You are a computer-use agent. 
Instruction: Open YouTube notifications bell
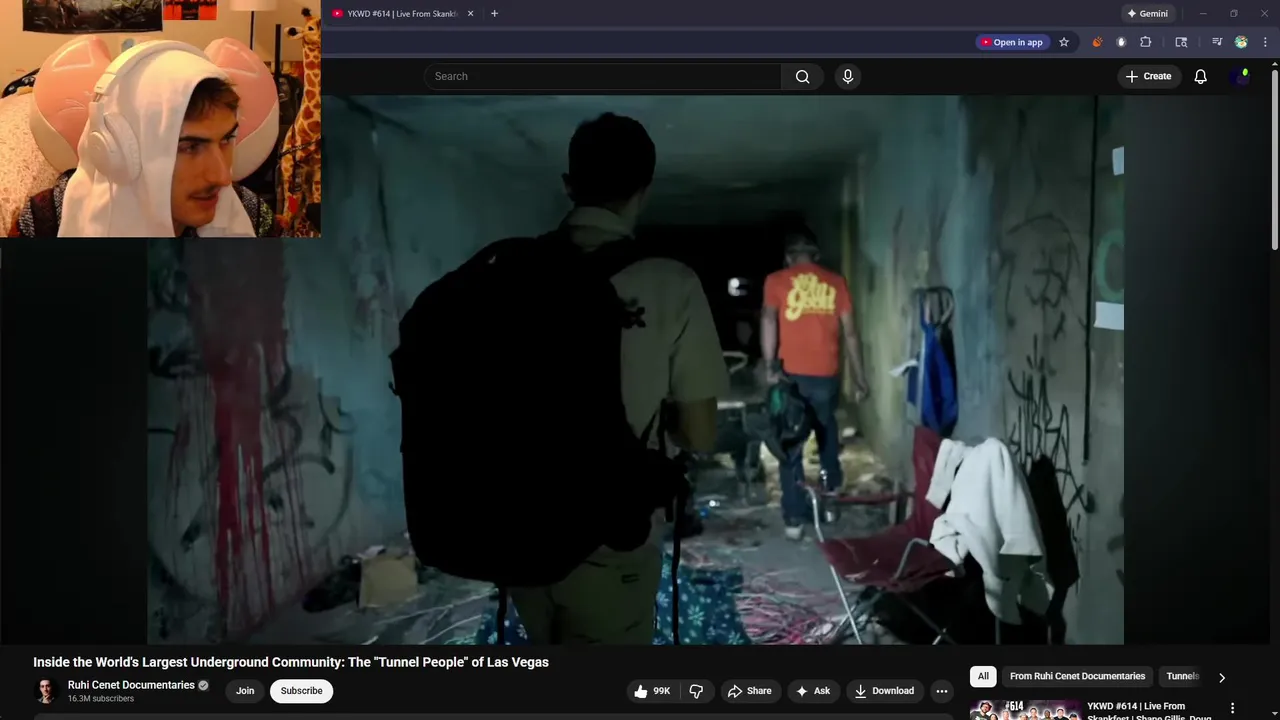coord(1201,77)
